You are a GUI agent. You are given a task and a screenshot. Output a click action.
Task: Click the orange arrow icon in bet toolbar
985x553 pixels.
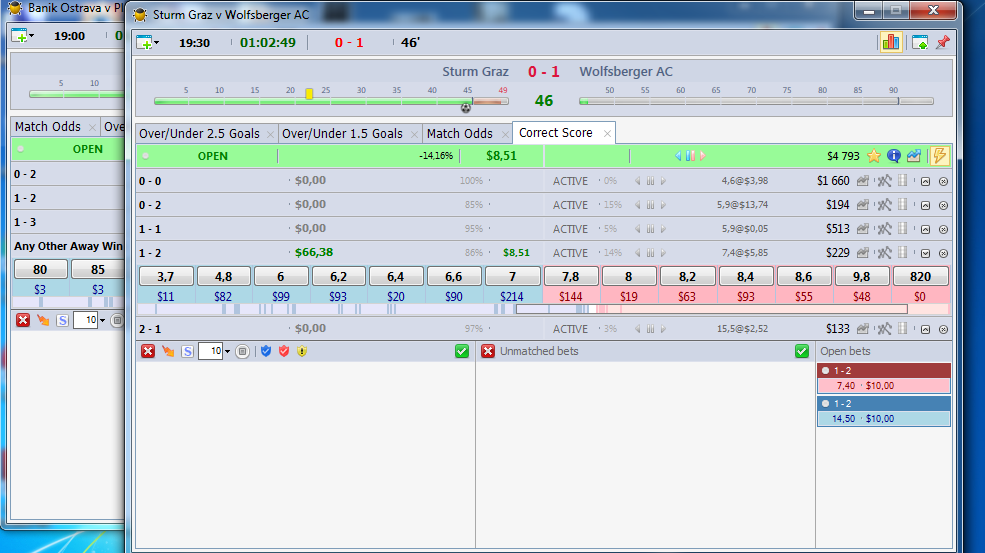pyautogui.click(x=168, y=351)
